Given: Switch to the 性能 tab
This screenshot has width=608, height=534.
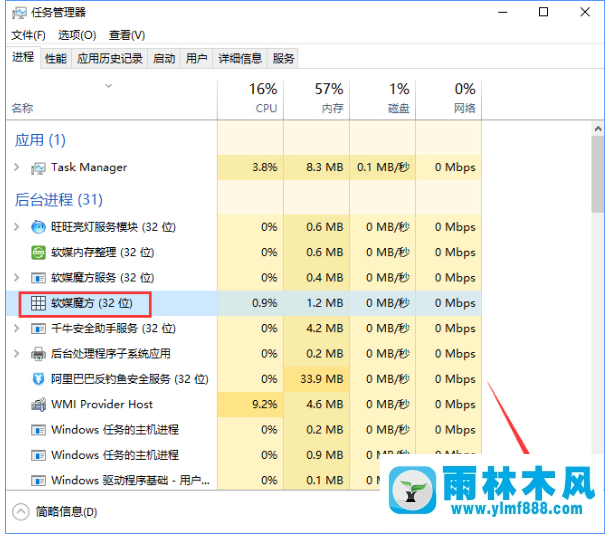Looking at the screenshot, I should click(x=56, y=59).
